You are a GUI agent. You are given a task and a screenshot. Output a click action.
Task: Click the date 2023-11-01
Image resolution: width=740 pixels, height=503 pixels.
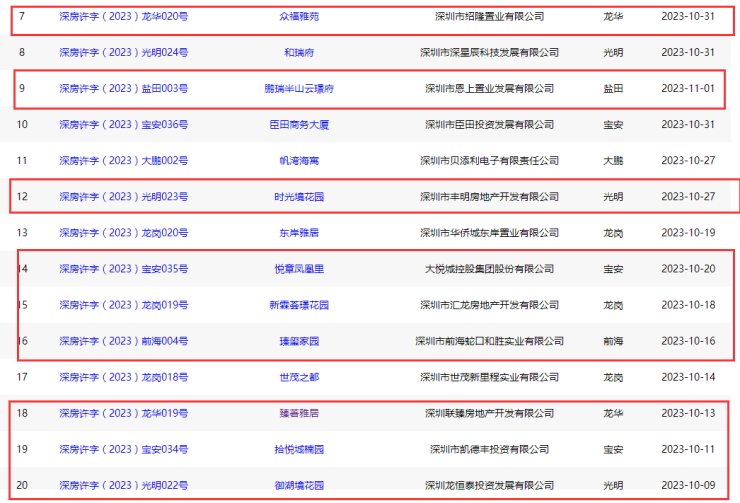click(688, 89)
